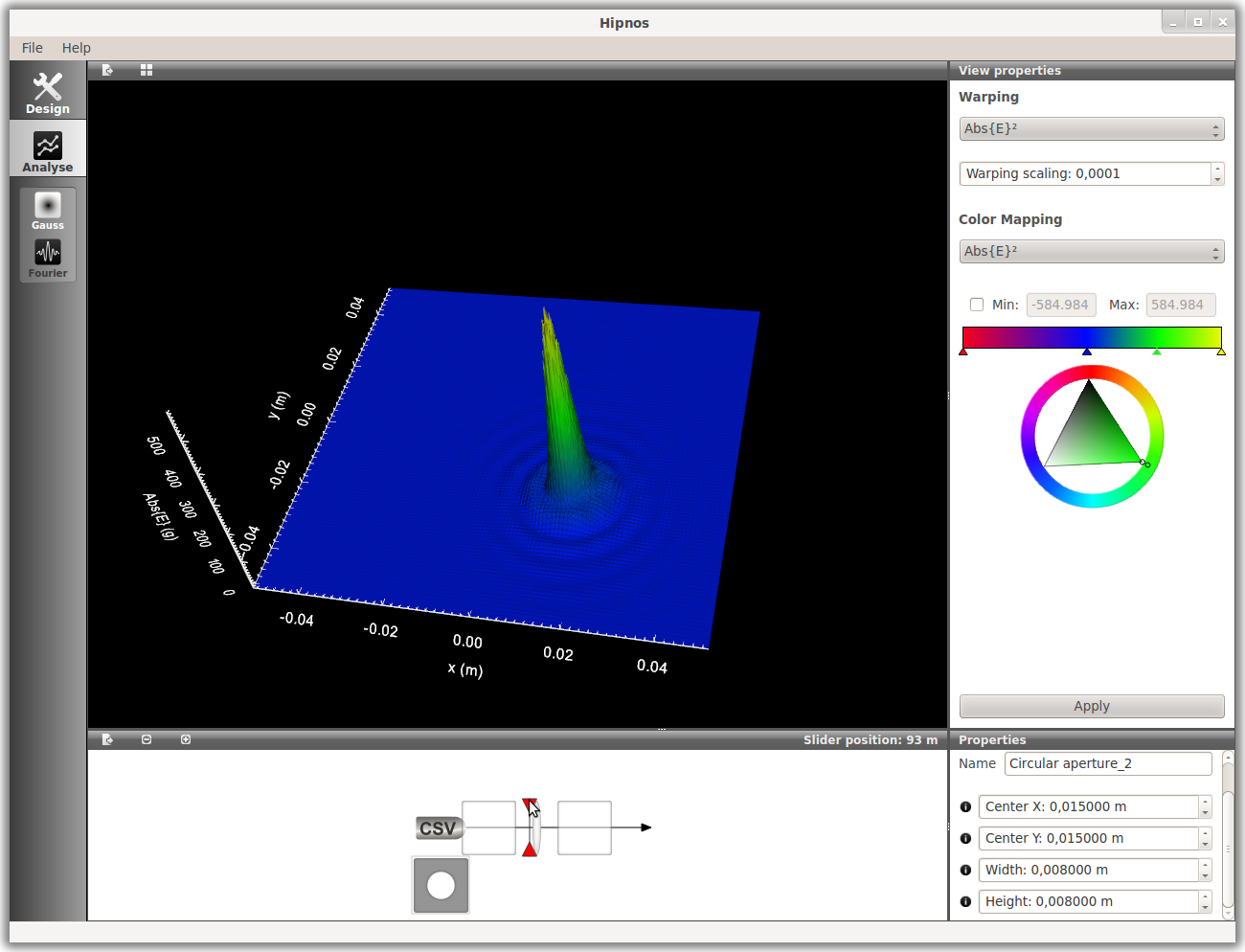The height and width of the screenshot is (952, 1245).
Task: Zoom in pipeline with plus icon
Action: [x=186, y=739]
